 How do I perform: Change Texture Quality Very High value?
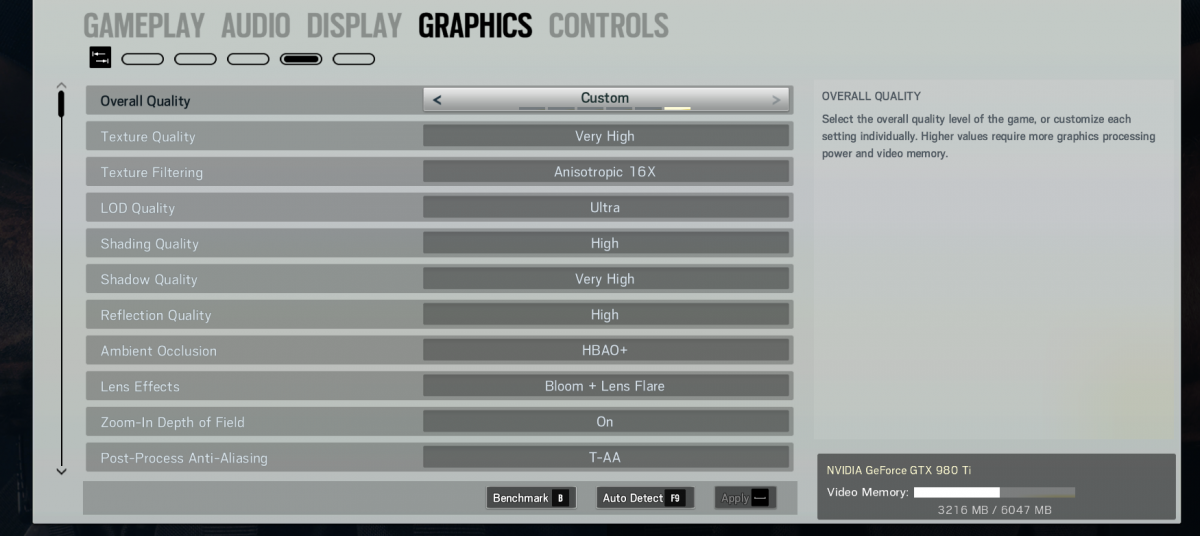pyautogui.click(x=605, y=136)
